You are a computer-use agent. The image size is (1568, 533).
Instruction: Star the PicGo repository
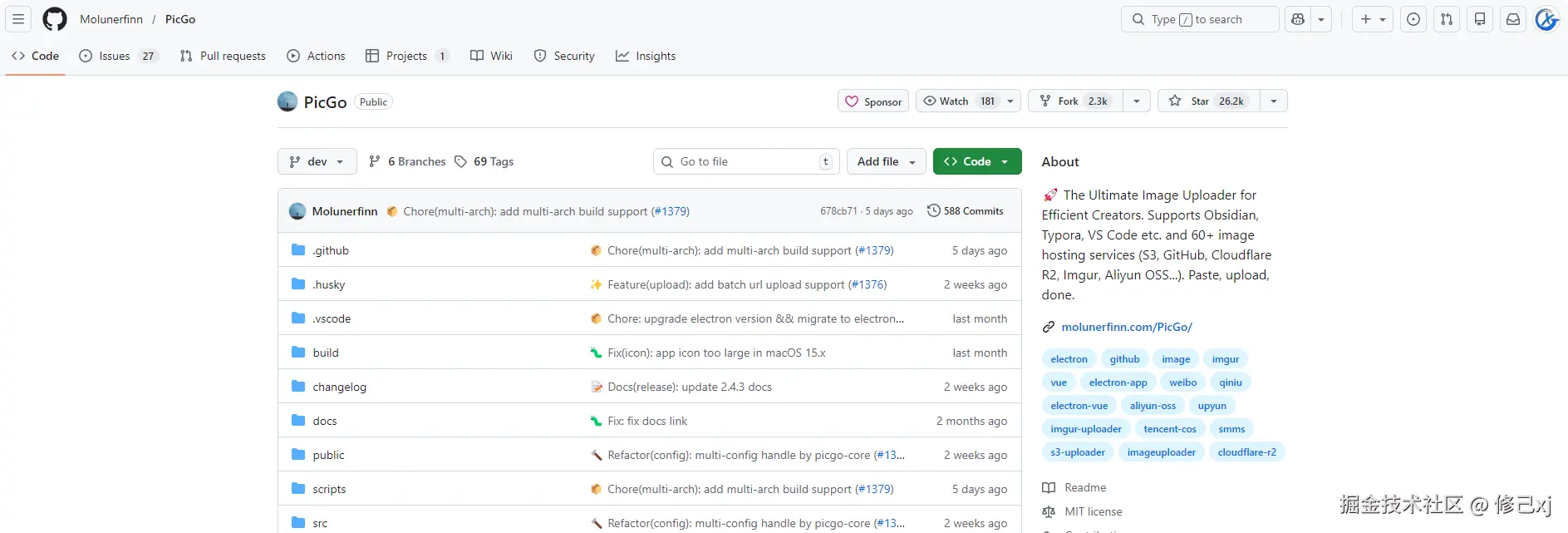[x=1209, y=101]
